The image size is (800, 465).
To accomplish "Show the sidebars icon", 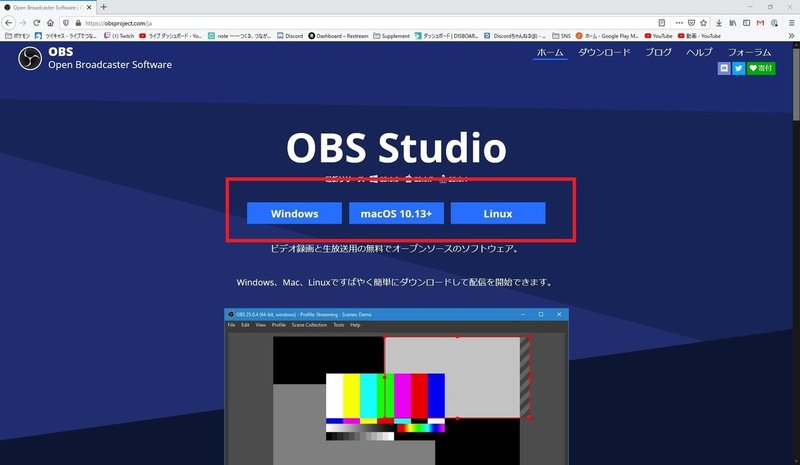I will tap(746, 23).
